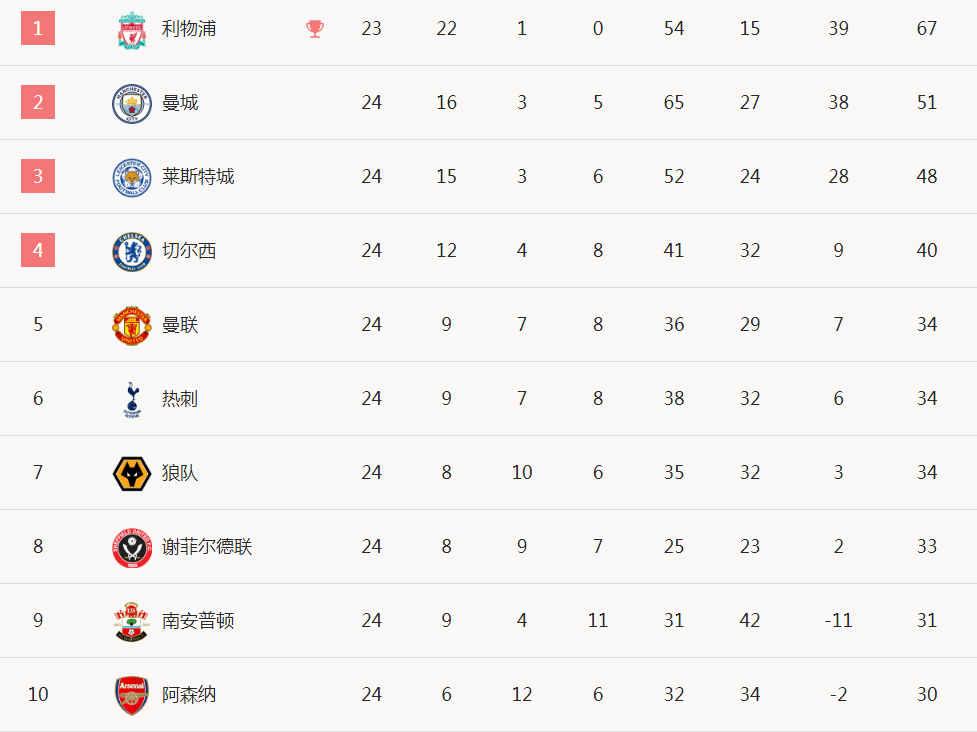Click the Leicester City crest icon
This screenshot has width=977, height=732.
click(x=131, y=177)
